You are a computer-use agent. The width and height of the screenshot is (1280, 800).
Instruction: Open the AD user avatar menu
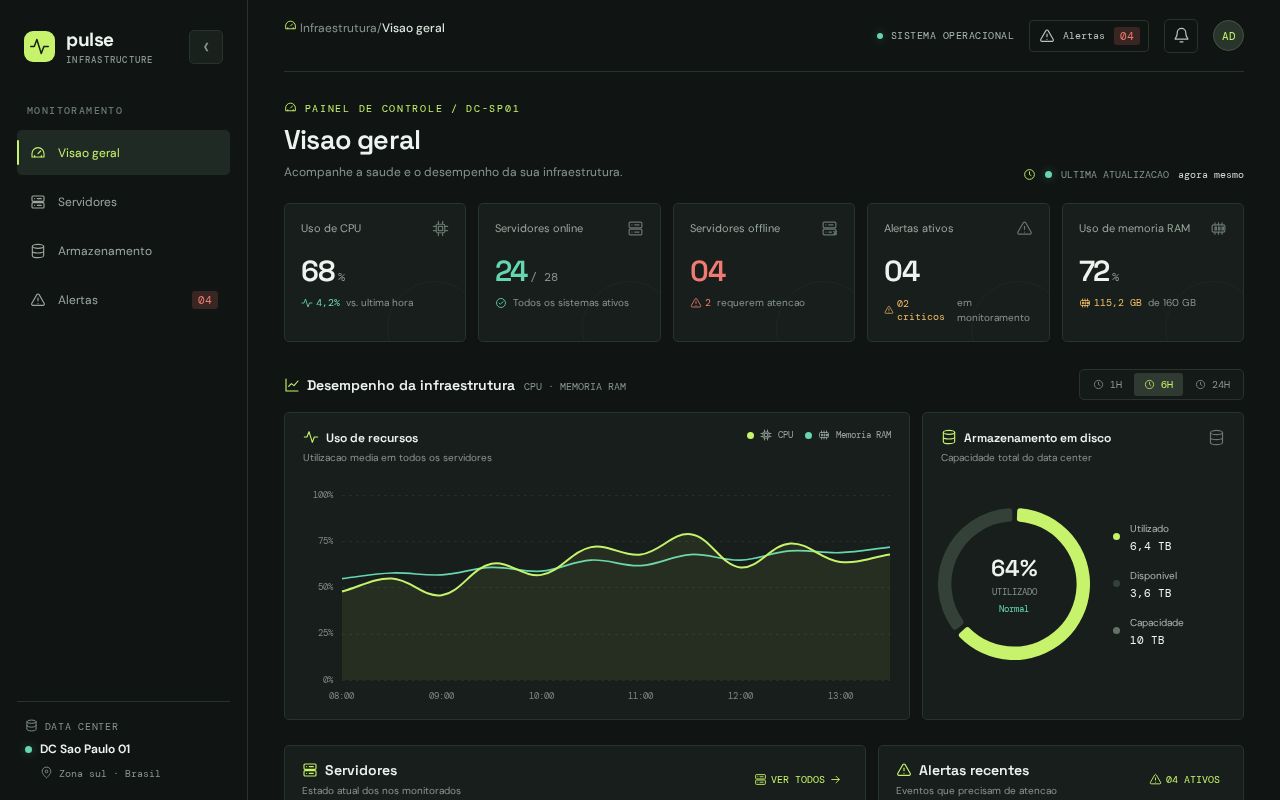tap(1228, 36)
